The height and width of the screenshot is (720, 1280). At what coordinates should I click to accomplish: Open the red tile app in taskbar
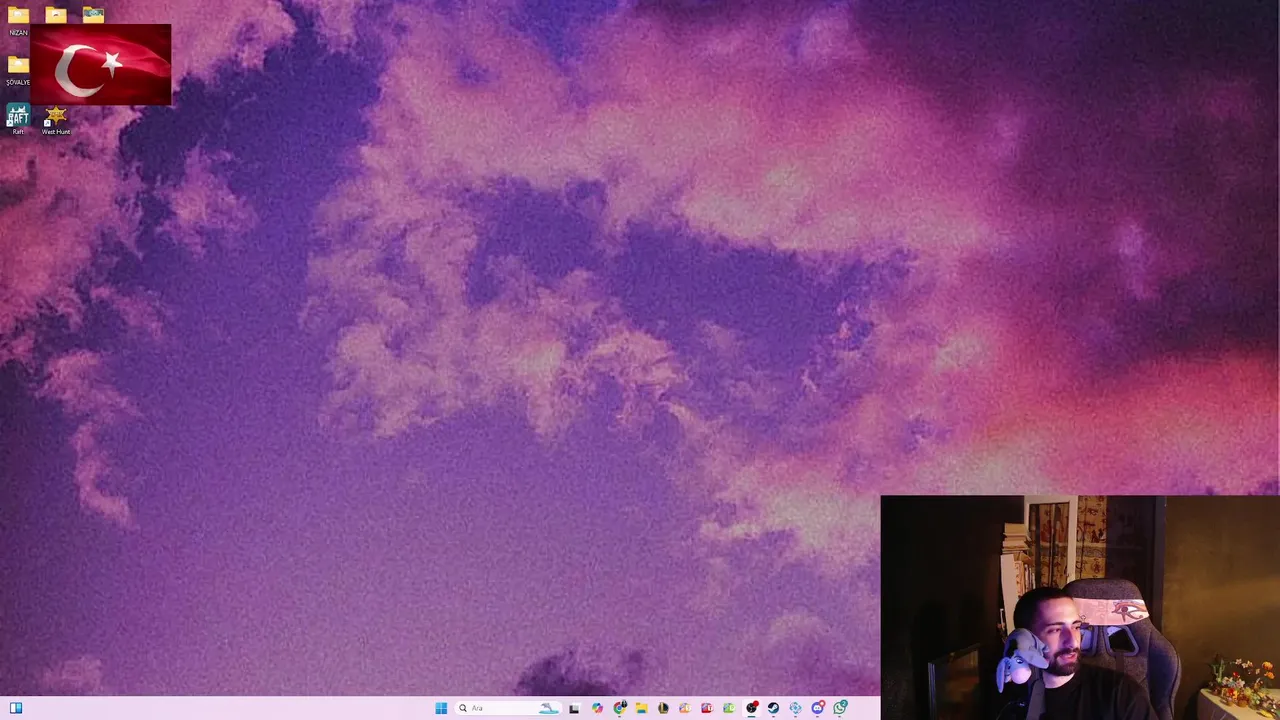point(706,708)
